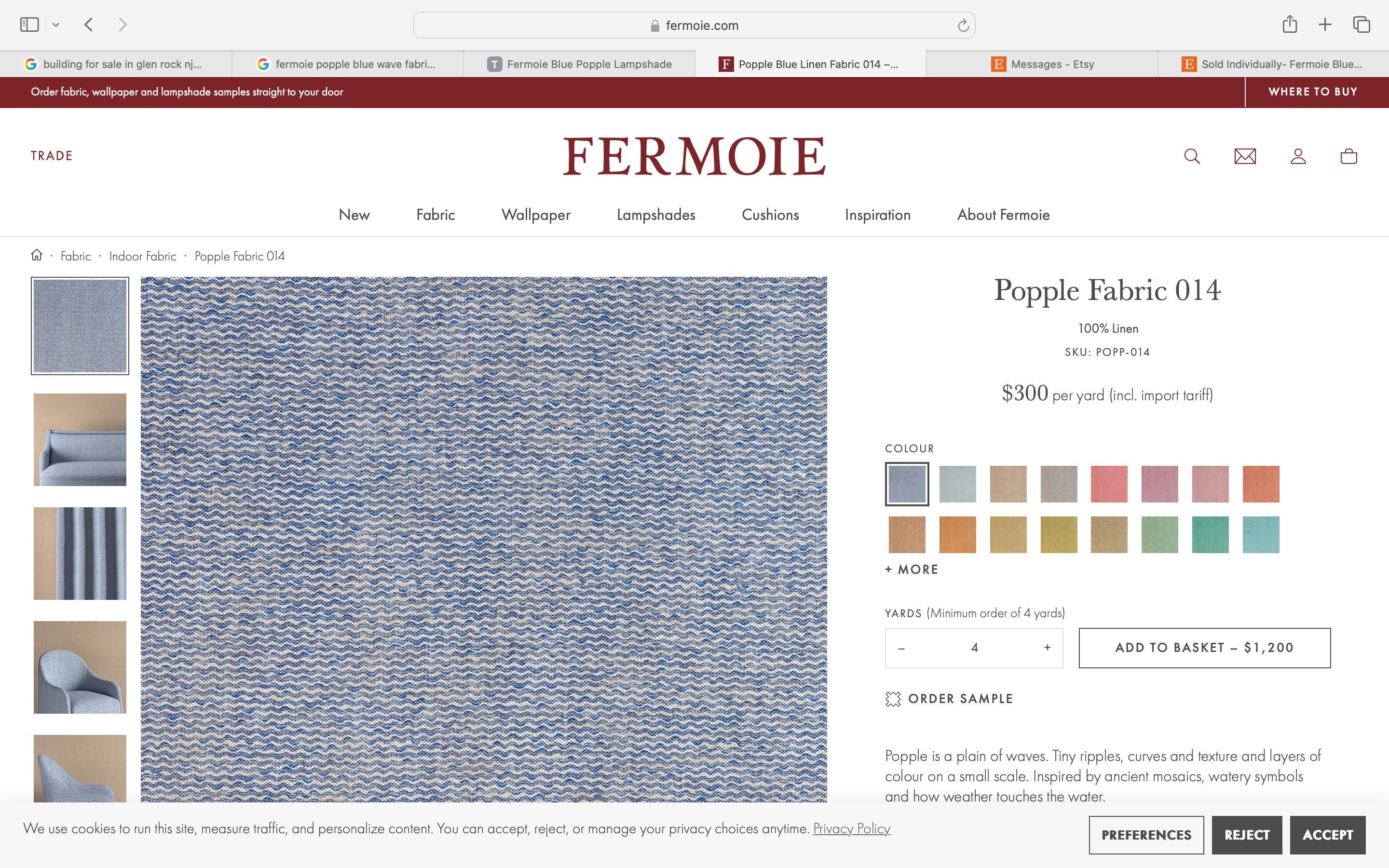View the blue curtain thumbnail image
This screenshot has width=1389, height=868.
[80, 554]
